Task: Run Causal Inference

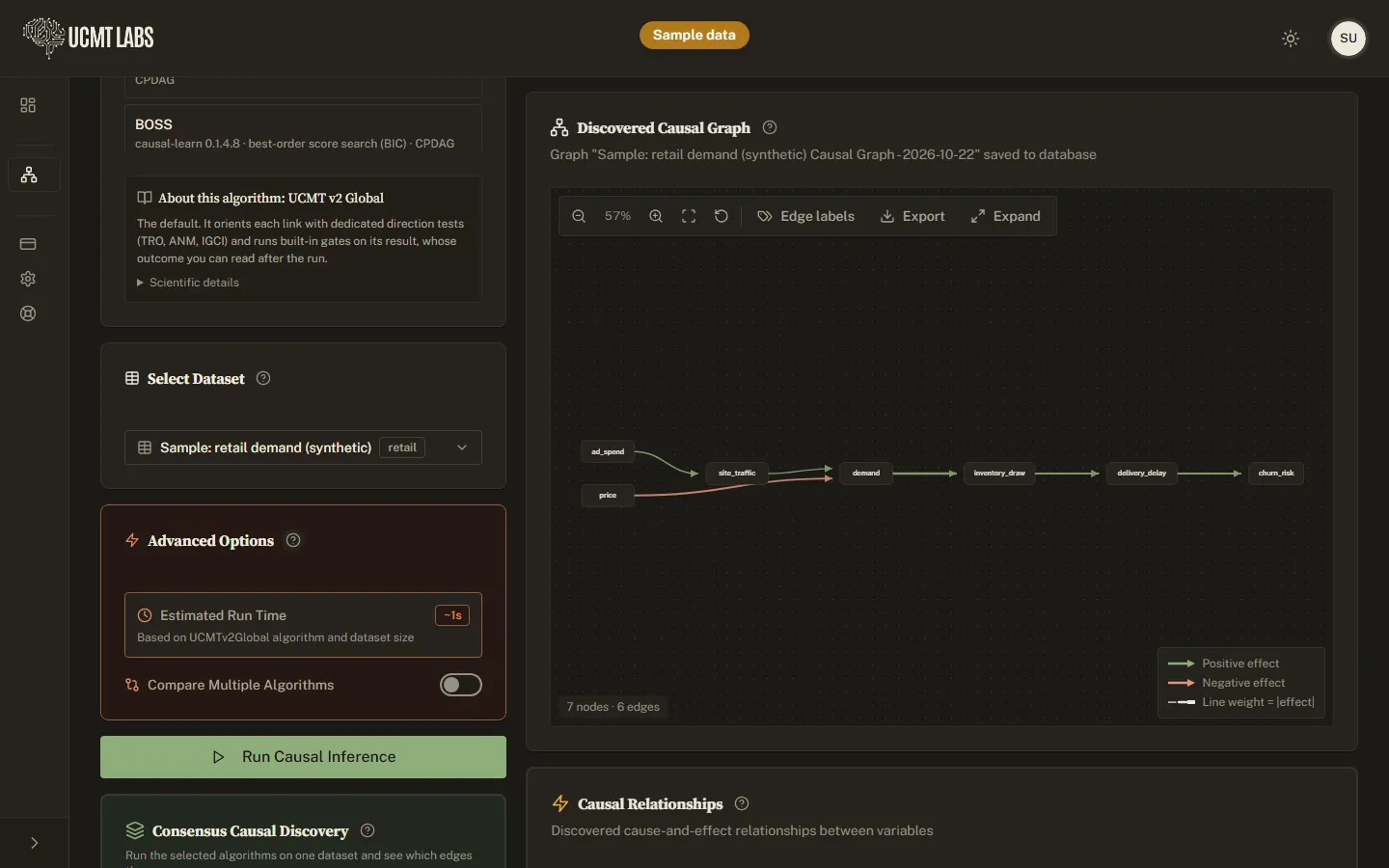Action: click(x=303, y=757)
